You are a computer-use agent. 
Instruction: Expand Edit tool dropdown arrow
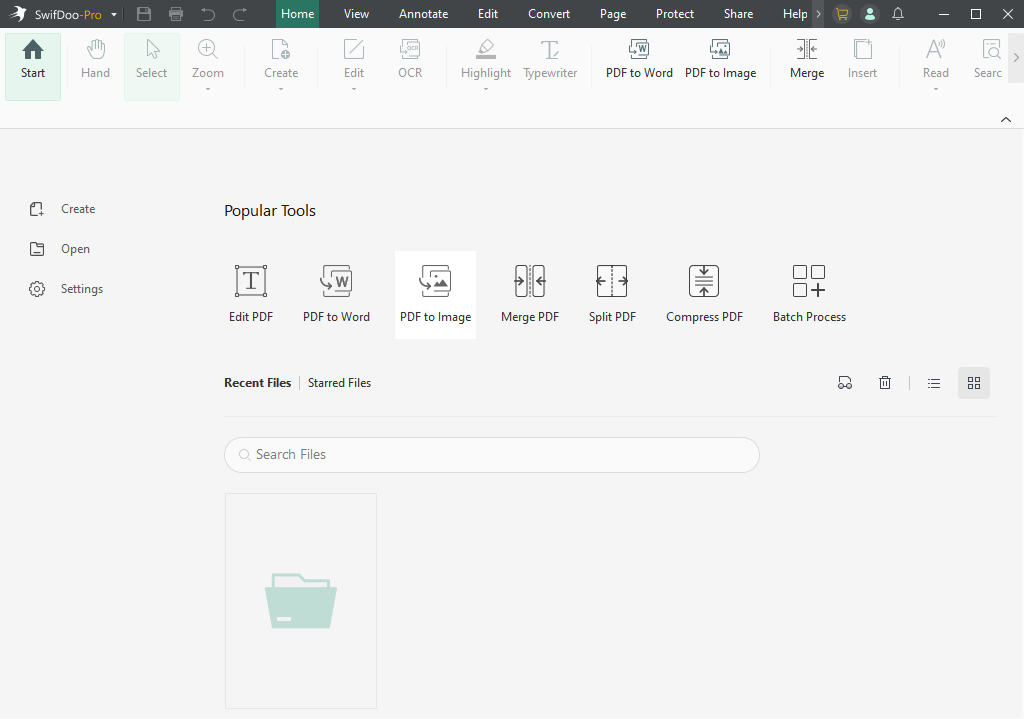354,89
